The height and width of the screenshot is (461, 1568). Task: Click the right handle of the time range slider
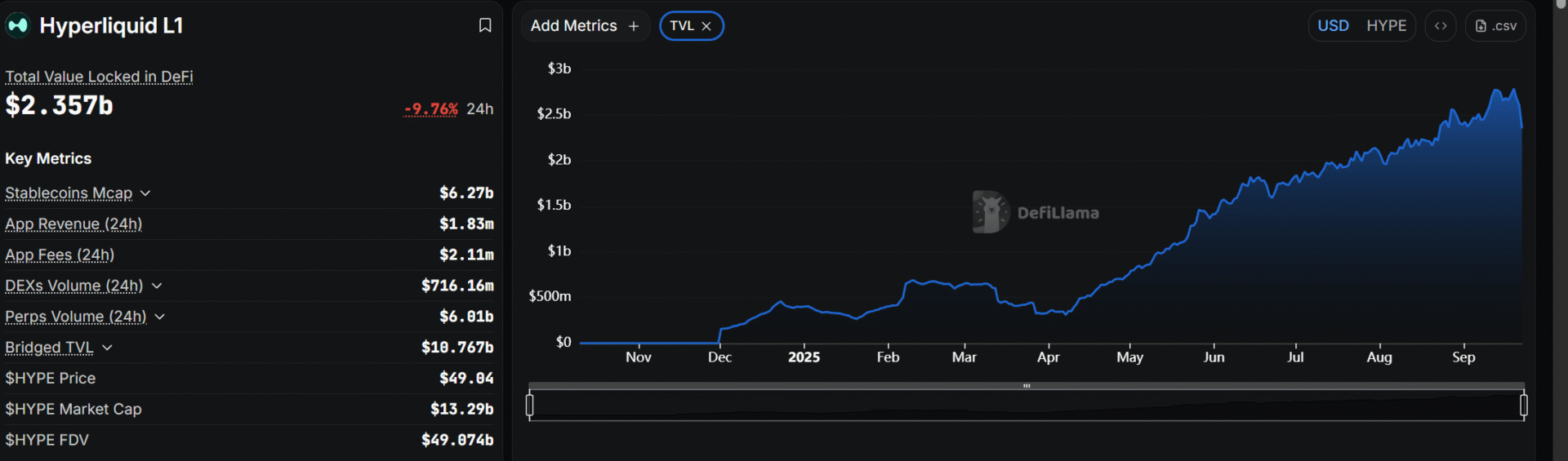(x=1523, y=406)
